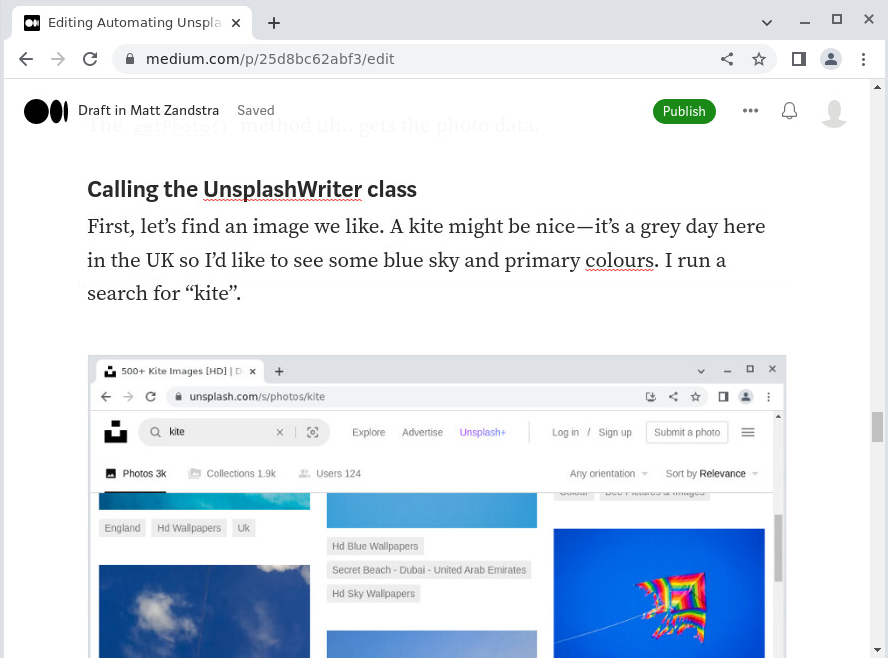This screenshot has width=888, height=658.
Task: Click the Unsplash+ link
Action: click(483, 432)
